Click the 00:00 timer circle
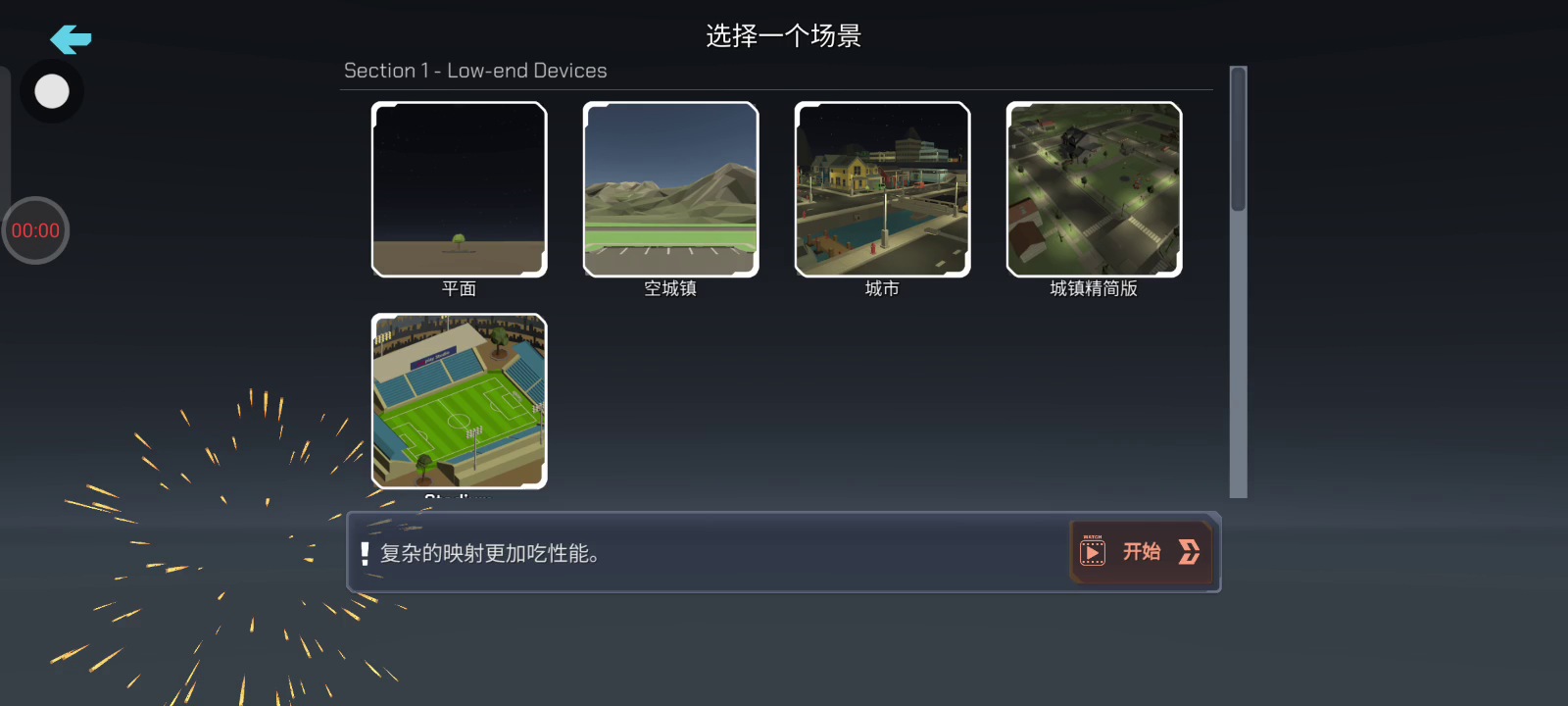The width and height of the screenshot is (1568, 706). pos(35,230)
